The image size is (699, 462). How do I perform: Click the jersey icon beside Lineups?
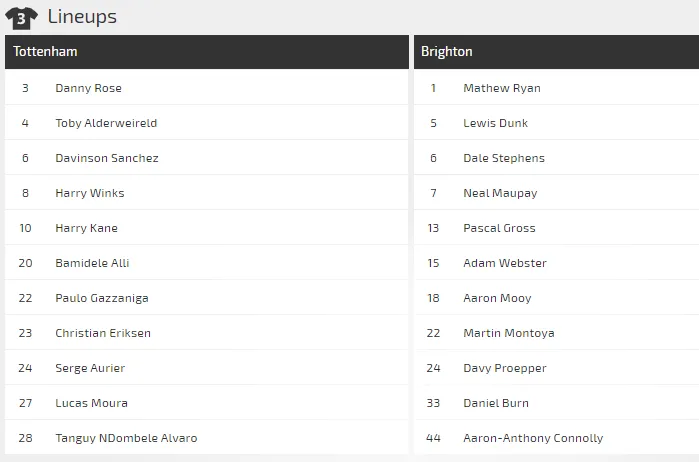[x=21, y=17]
